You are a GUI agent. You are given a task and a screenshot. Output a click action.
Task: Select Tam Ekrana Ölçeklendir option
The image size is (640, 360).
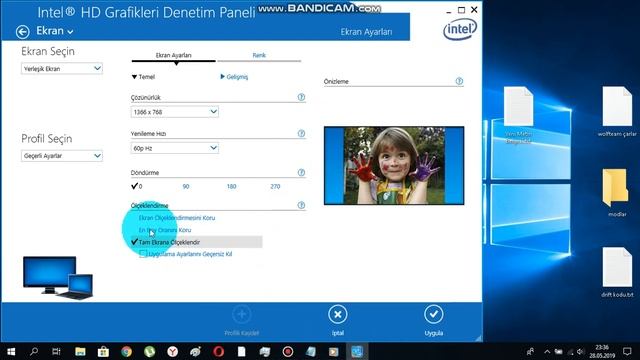pyautogui.click(x=196, y=242)
